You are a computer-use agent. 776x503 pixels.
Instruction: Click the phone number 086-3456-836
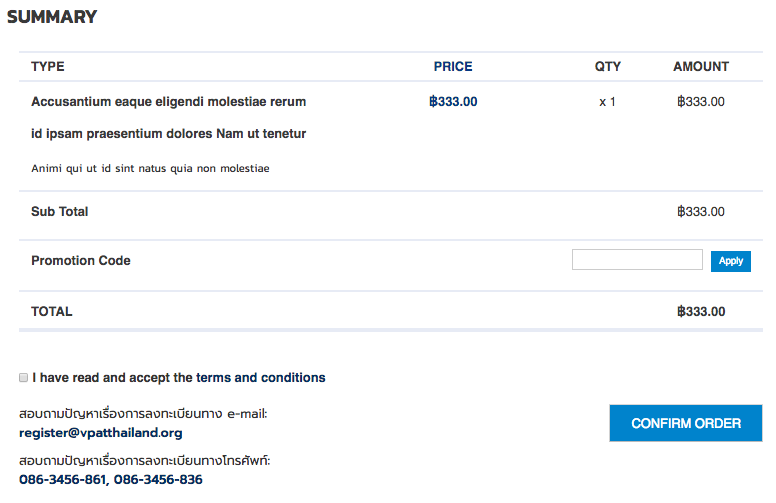tap(158, 480)
